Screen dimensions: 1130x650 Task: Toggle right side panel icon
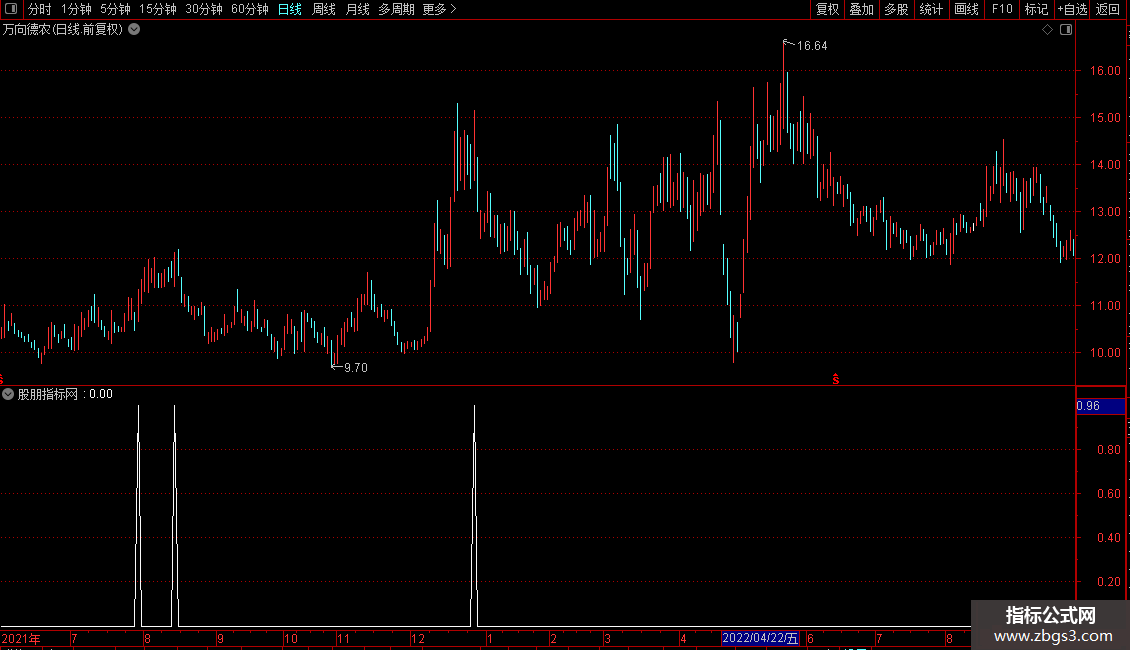1066,30
